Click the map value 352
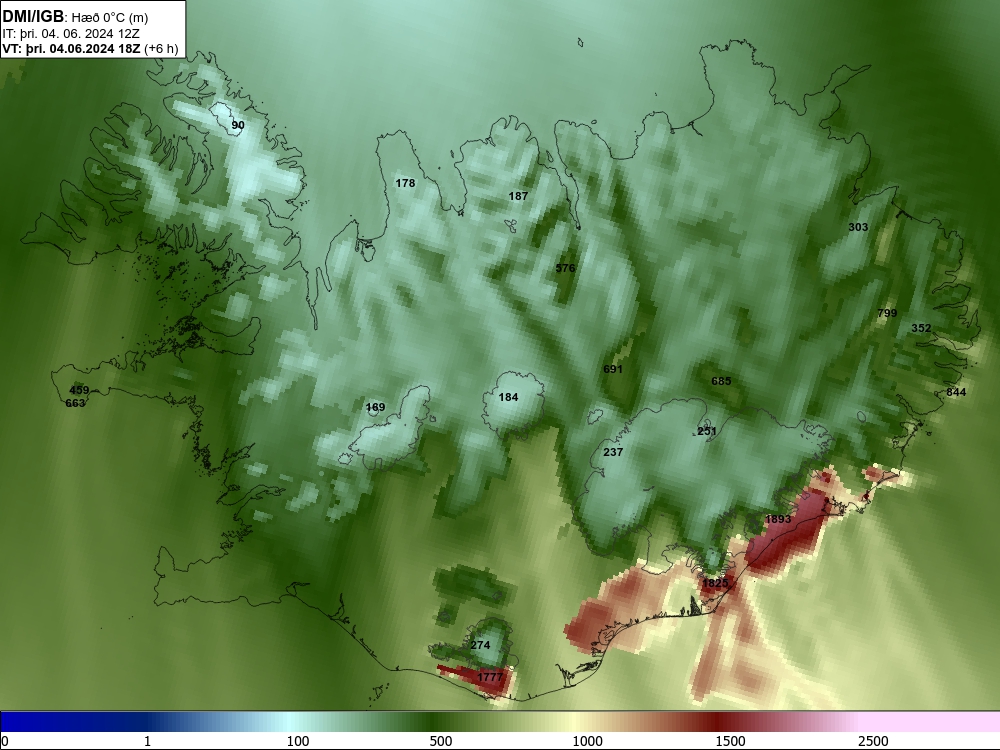This screenshot has height=750, width=1000. 921,328
